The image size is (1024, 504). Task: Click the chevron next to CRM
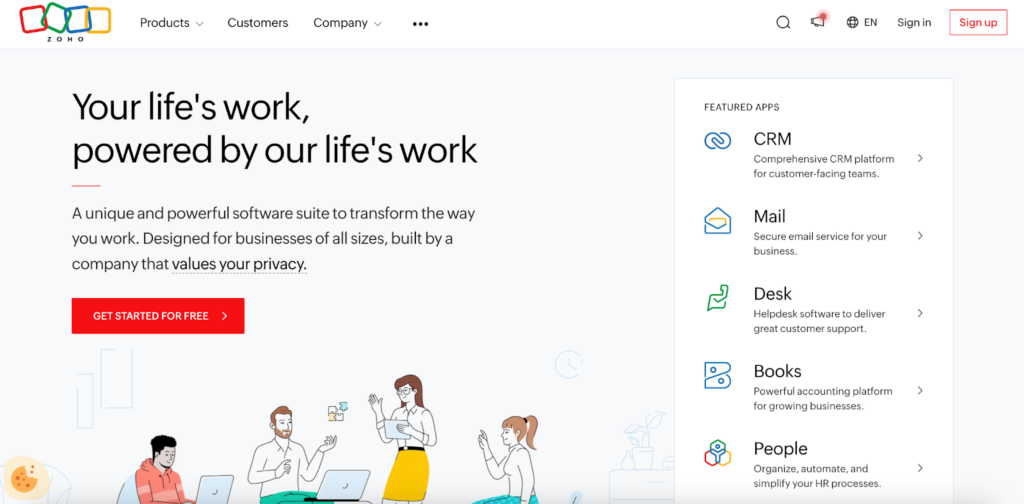pos(920,158)
